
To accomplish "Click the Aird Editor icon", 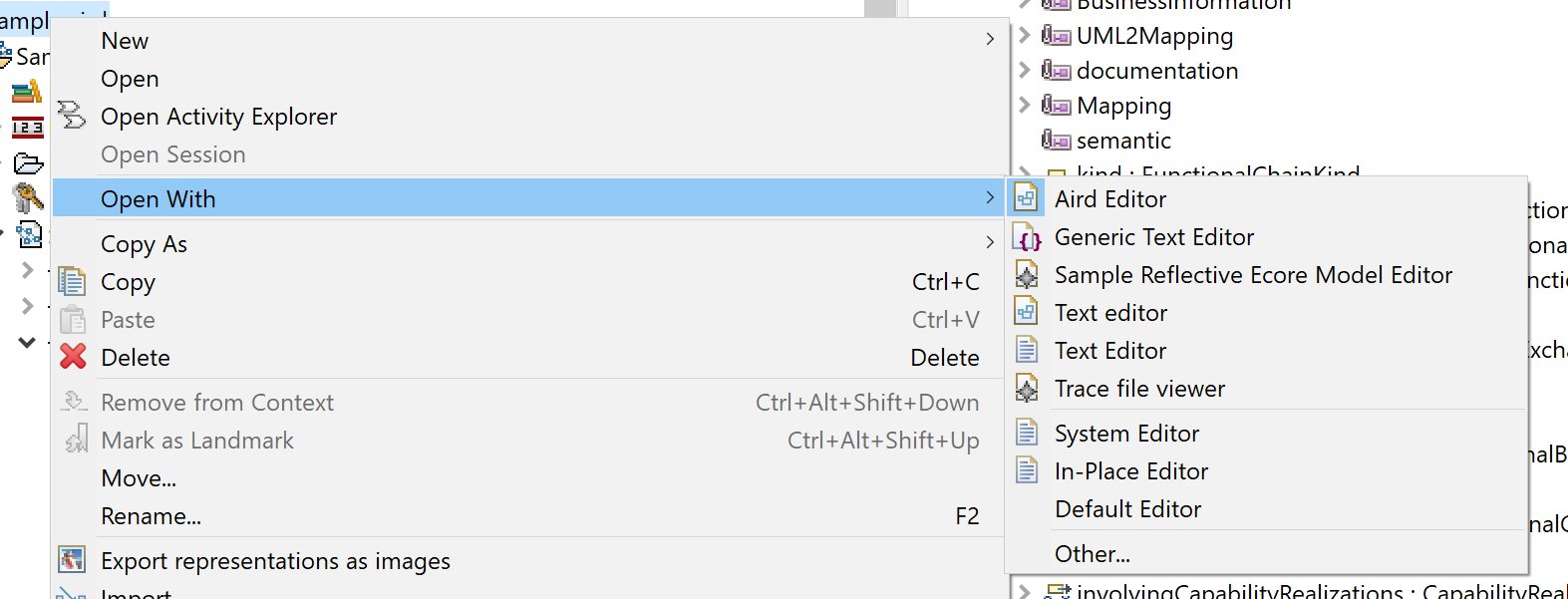I will [x=1026, y=198].
